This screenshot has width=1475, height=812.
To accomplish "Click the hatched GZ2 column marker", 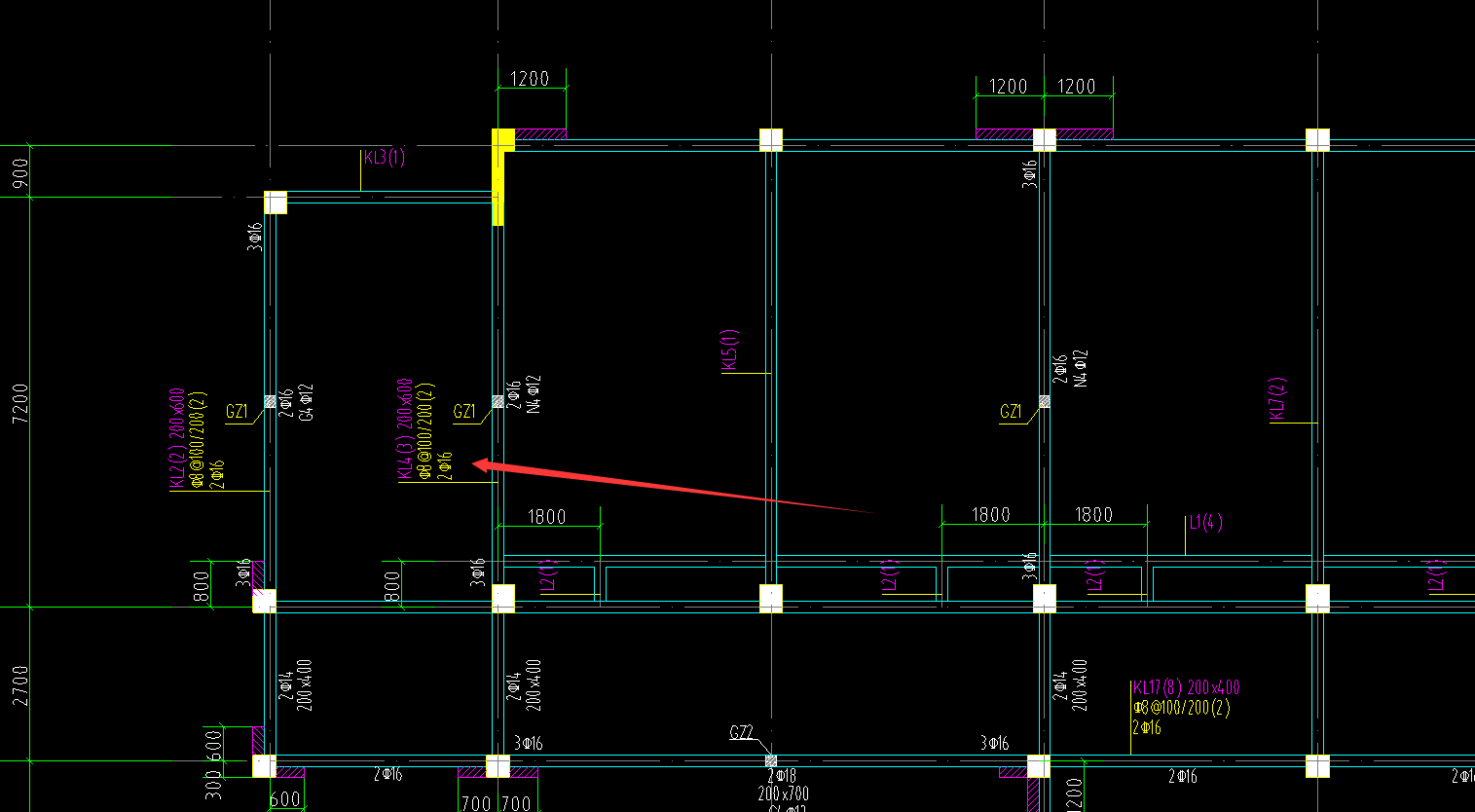I will pos(771,760).
